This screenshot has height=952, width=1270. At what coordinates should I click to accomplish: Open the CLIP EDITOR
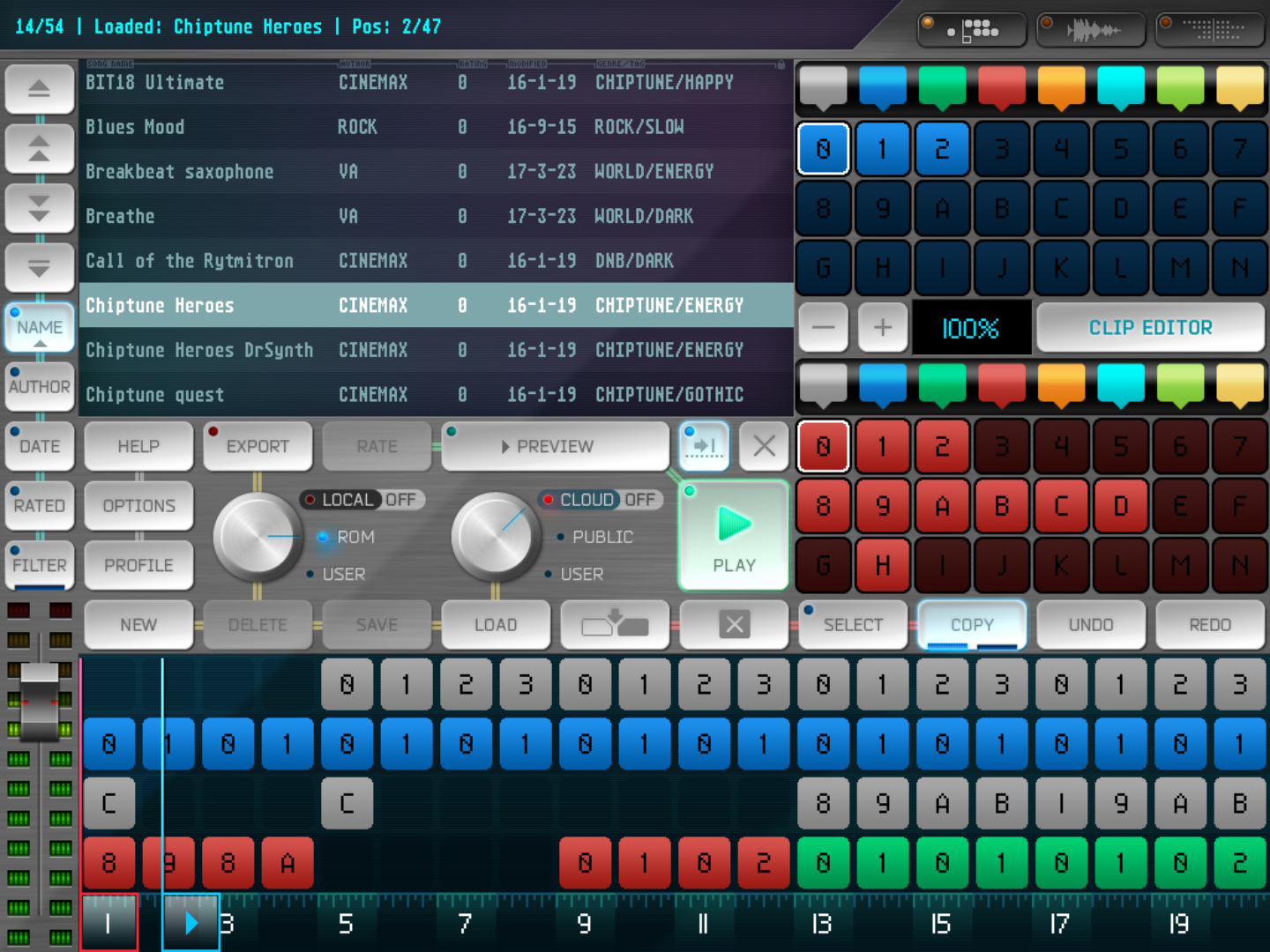pyautogui.click(x=1150, y=328)
